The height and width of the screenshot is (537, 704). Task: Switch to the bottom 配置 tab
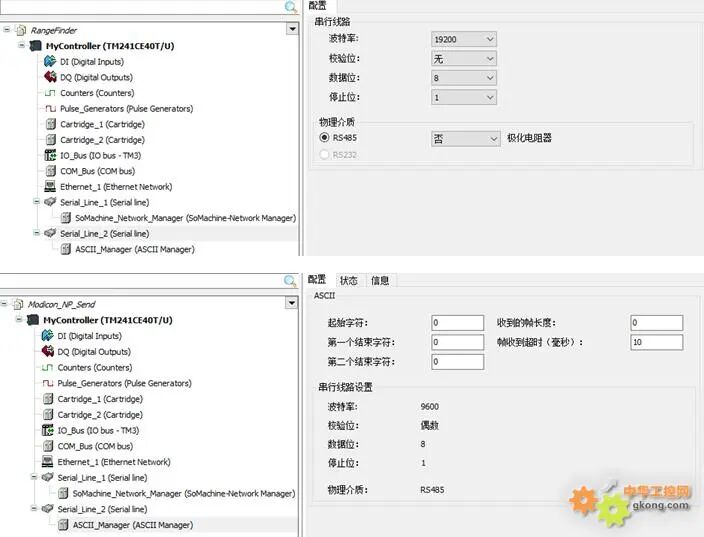click(x=317, y=280)
